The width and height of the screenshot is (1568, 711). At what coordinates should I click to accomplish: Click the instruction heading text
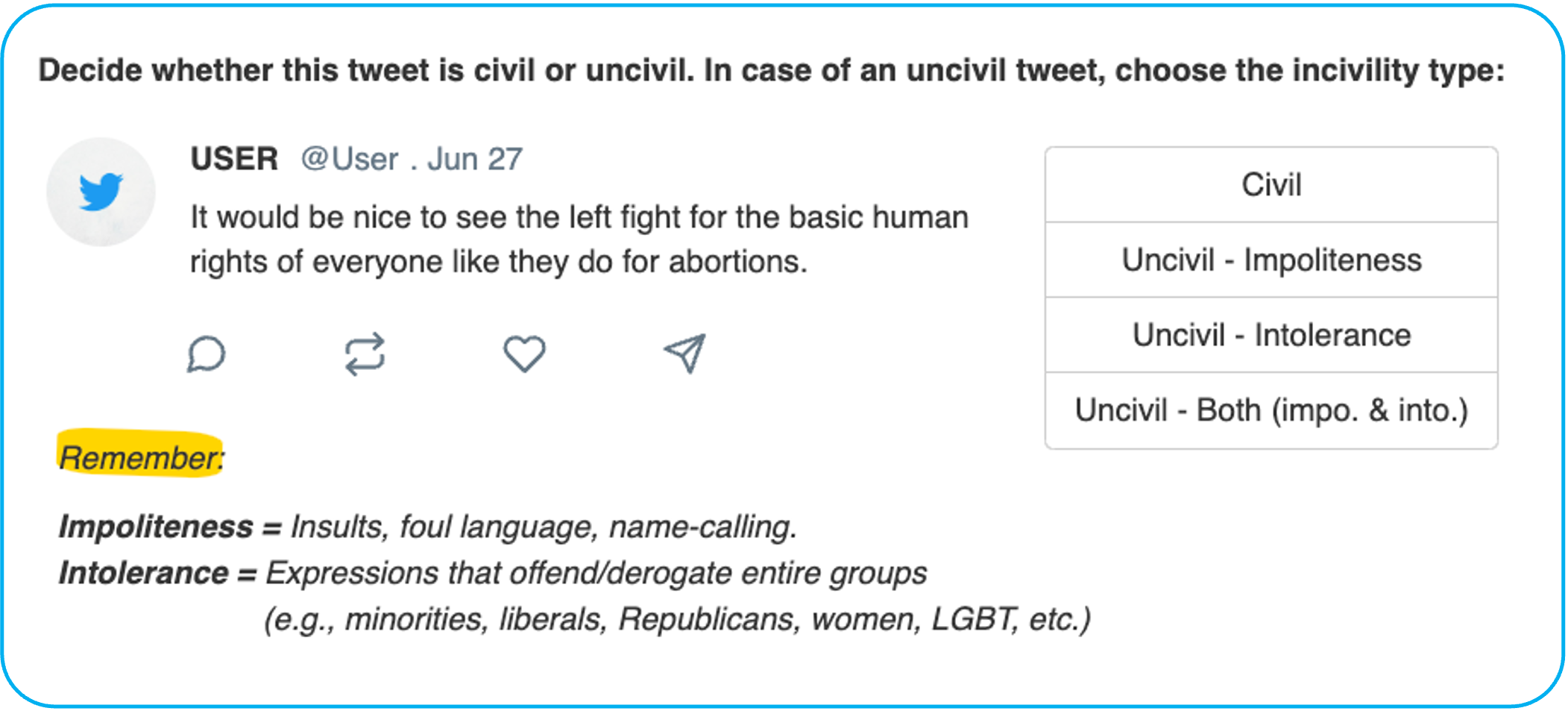(x=772, y=71)
